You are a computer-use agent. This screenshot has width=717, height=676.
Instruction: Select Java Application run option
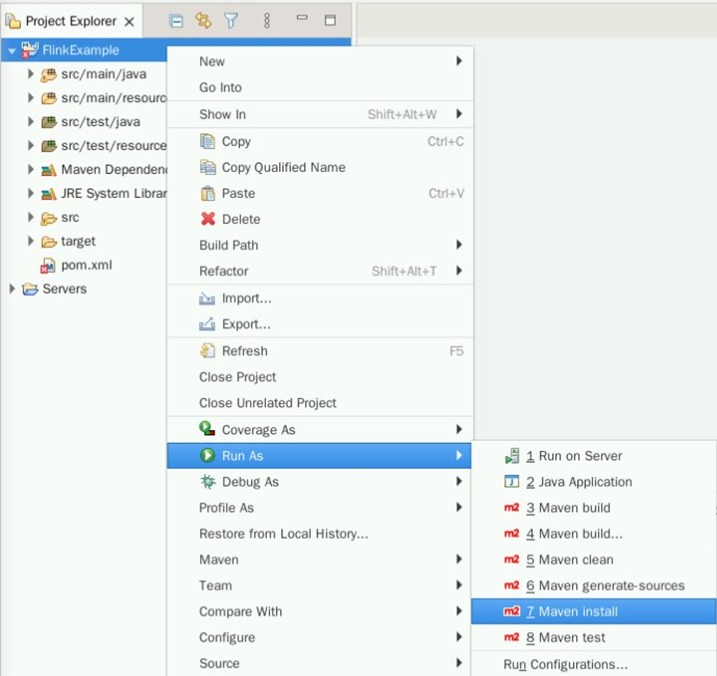point(584,481)
